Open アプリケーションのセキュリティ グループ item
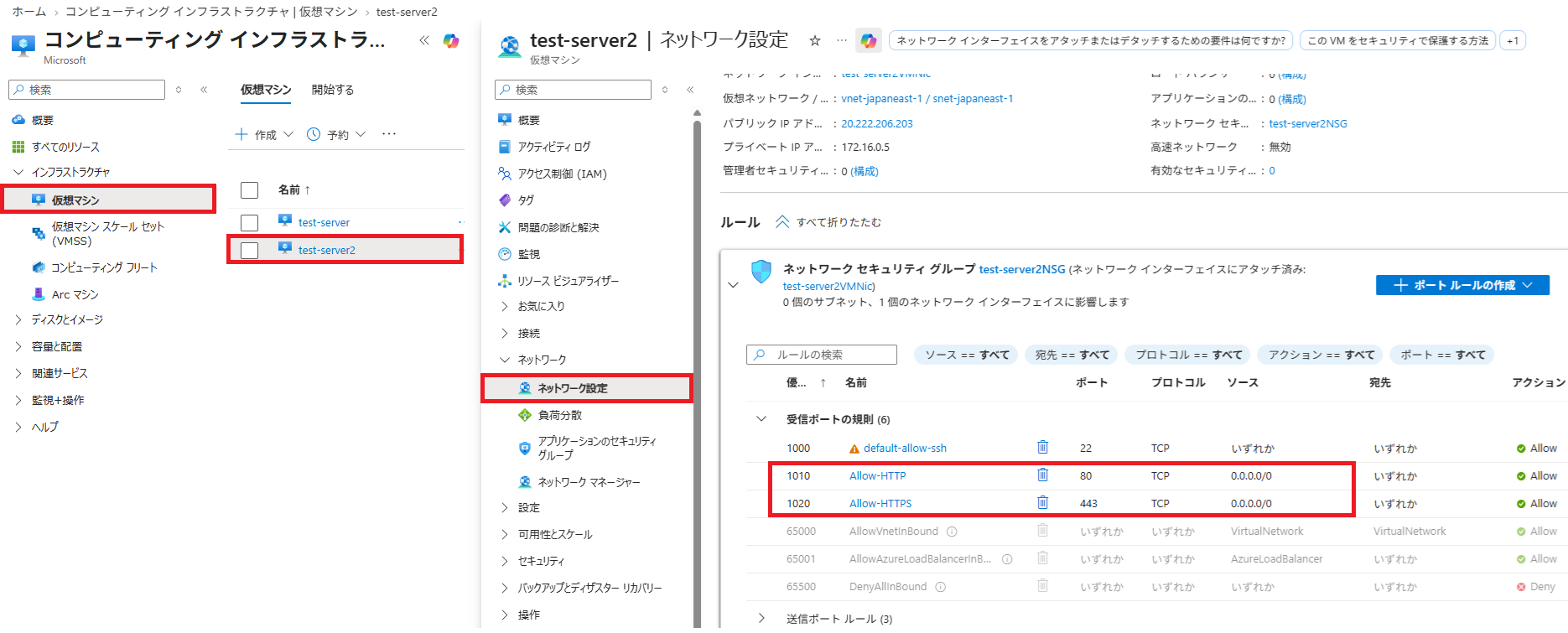1568x633 pixels. 596,448
